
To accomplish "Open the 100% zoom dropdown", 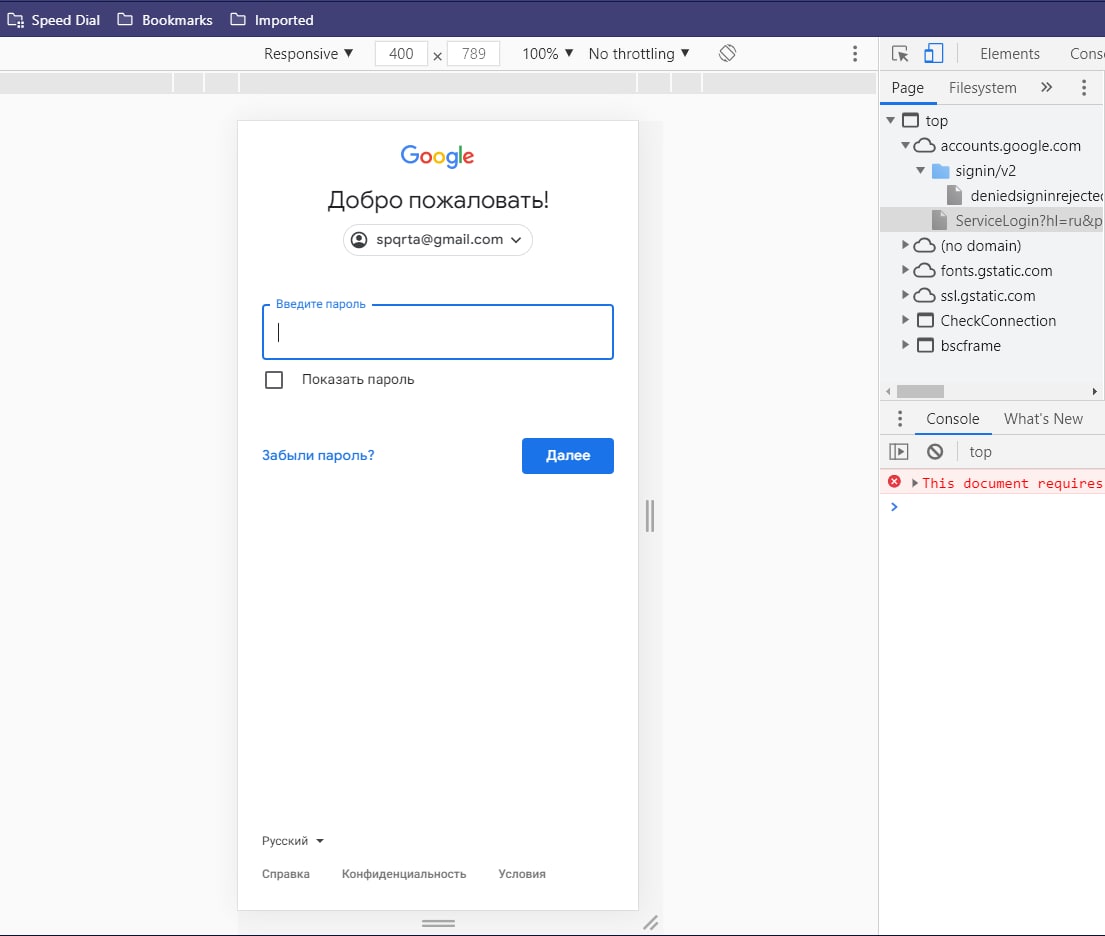I will tap(548, 54).
